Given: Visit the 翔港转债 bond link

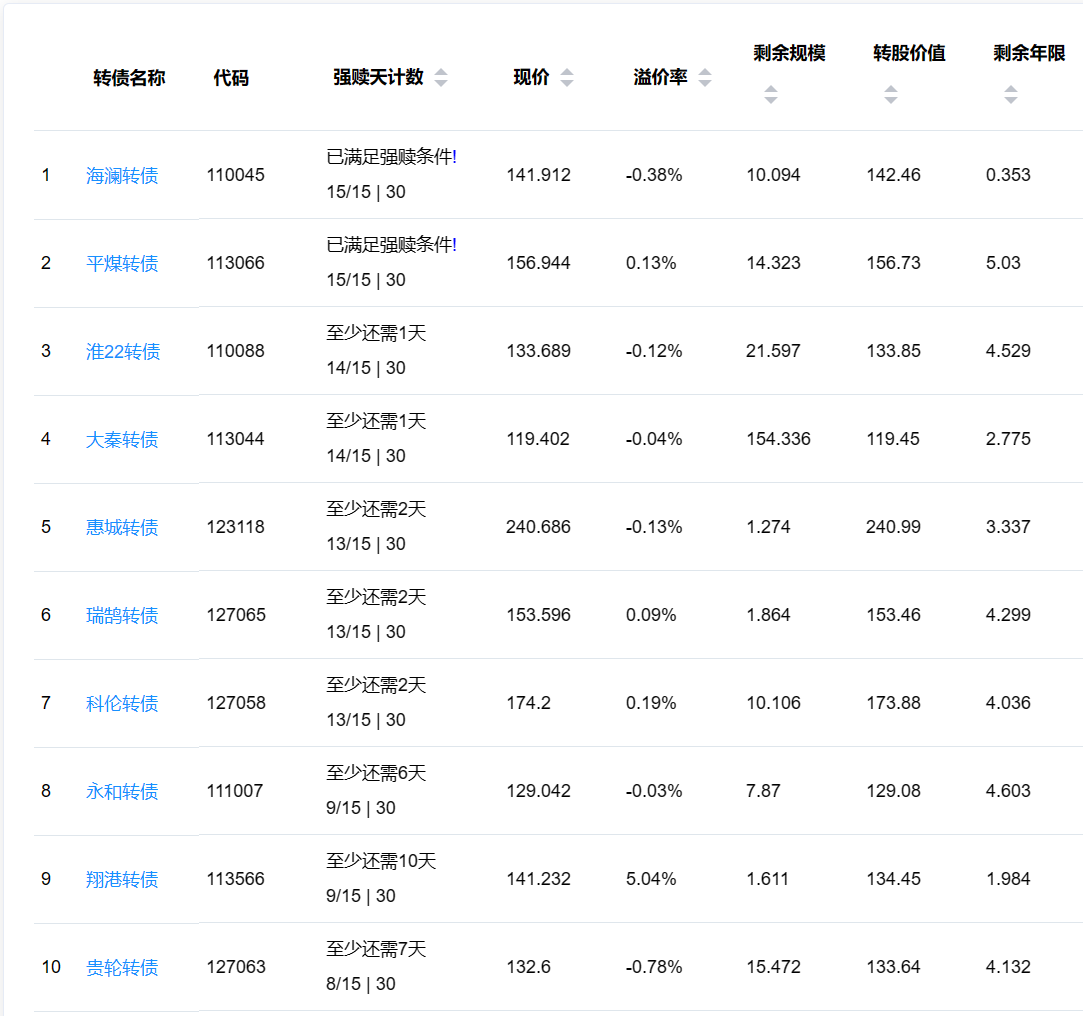Looking at the screenshot, I should (x=122, y=880).
